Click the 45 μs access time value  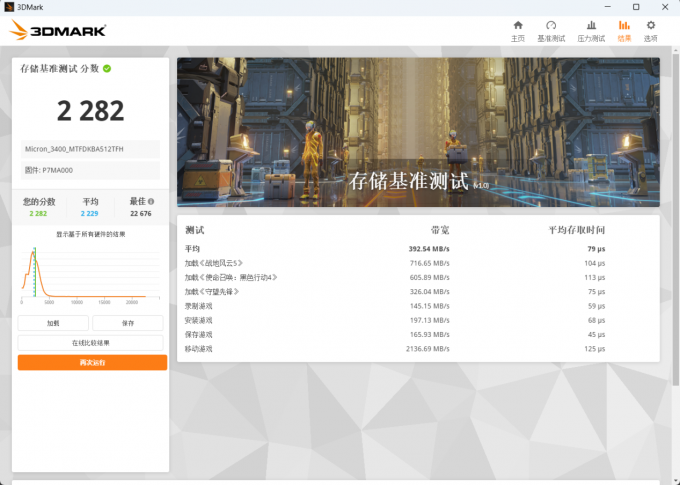click(596, 335)
